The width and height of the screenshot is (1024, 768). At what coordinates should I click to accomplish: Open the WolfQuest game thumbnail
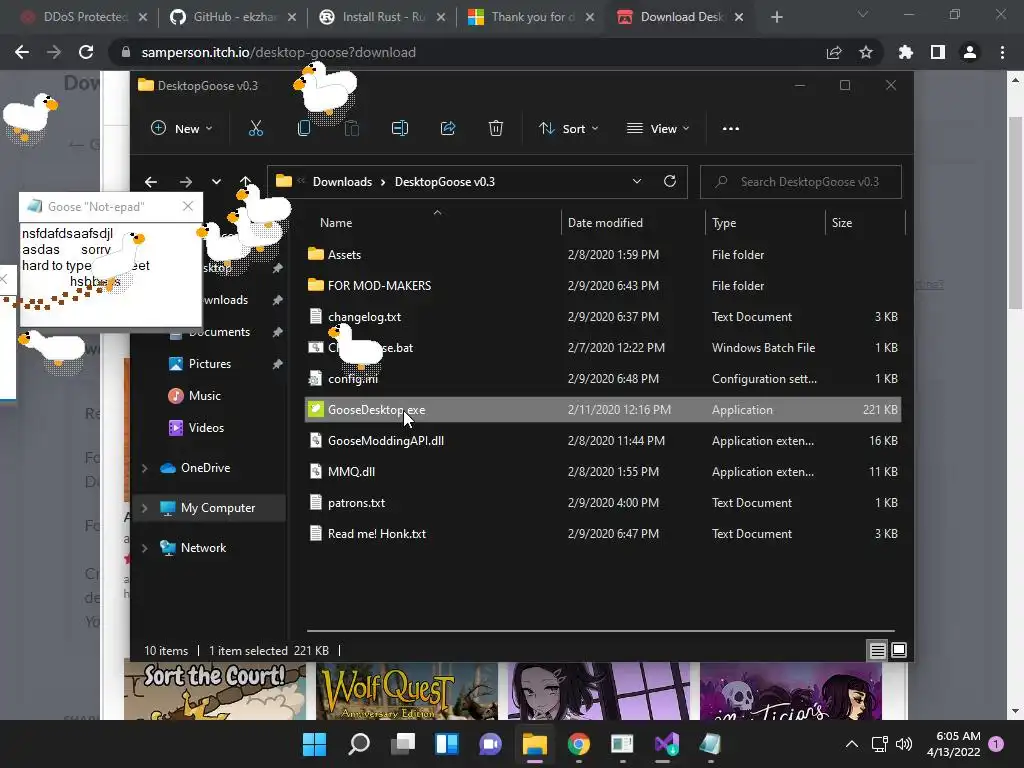pos(407,691)
